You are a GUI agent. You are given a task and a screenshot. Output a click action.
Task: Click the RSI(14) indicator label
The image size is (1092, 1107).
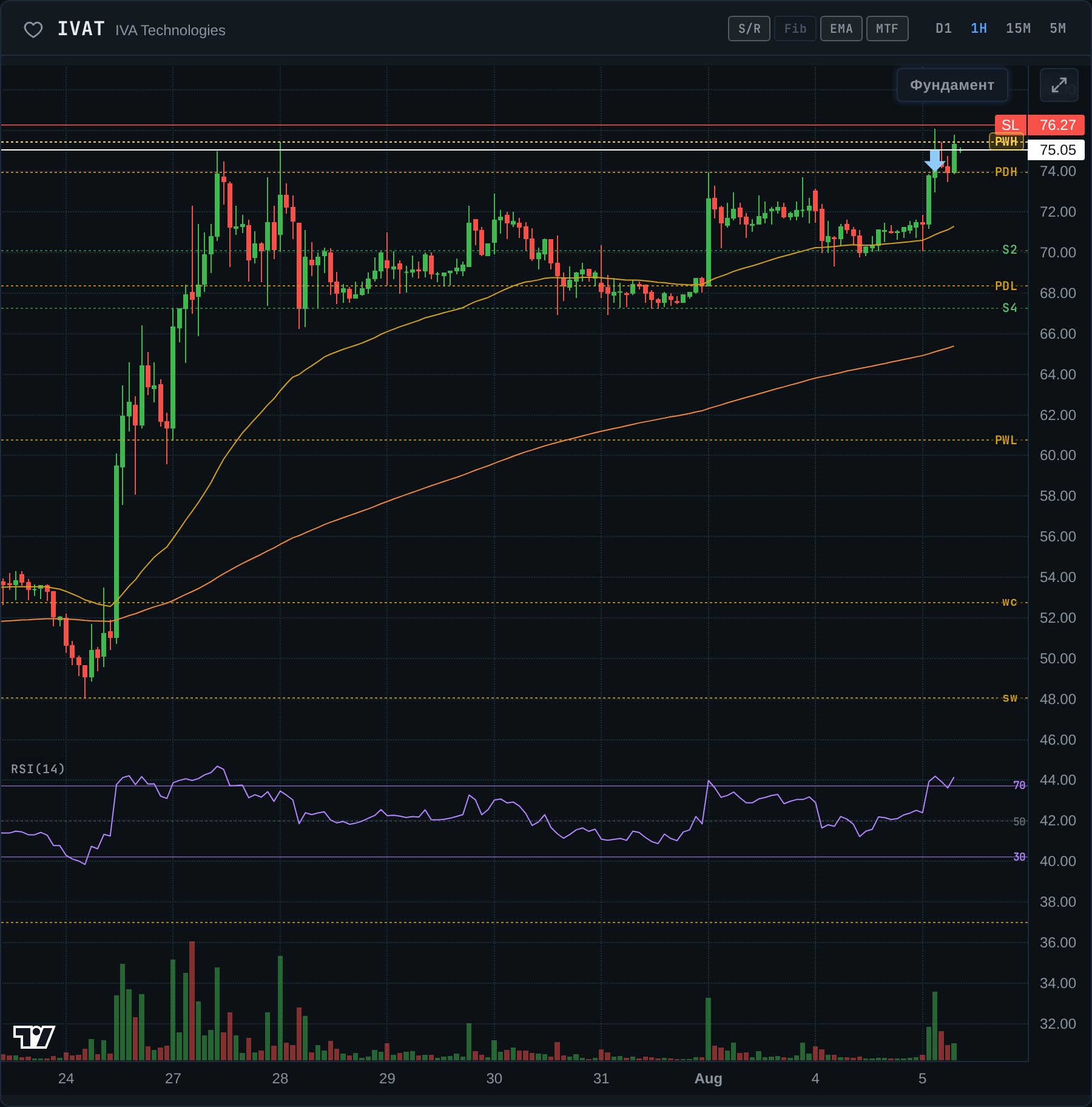point(38,769)
